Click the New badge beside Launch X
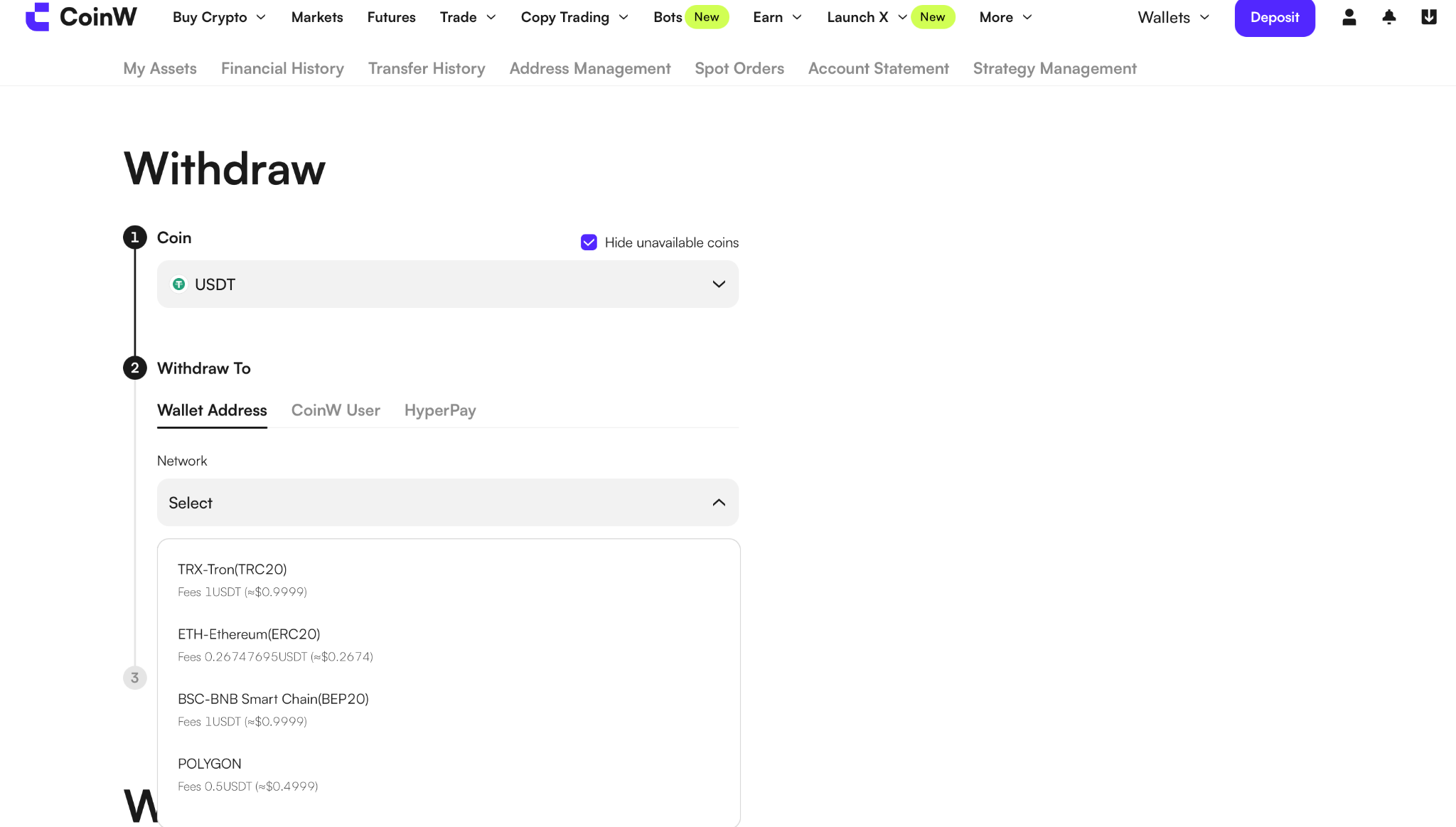 tap(933, 17)
